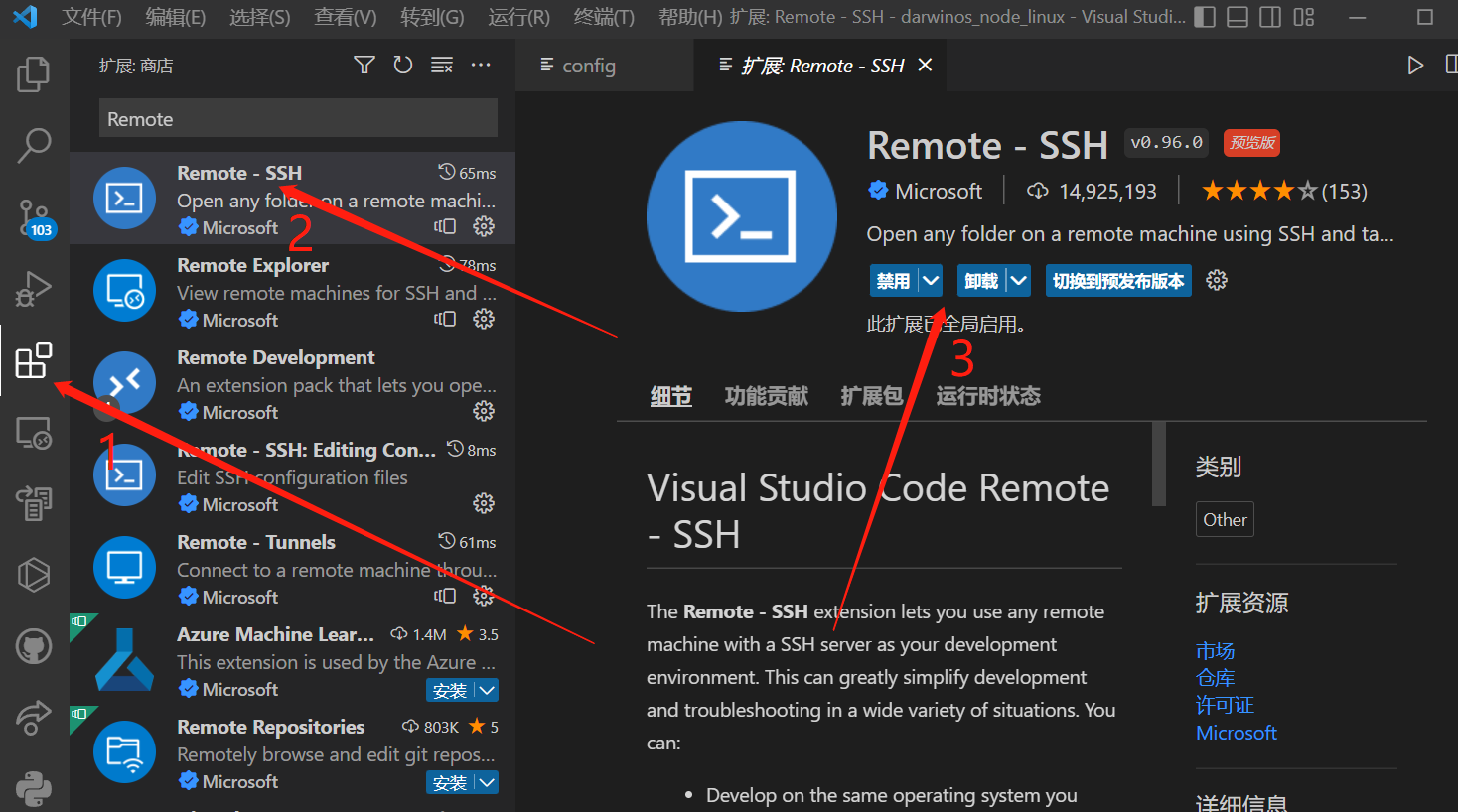Image resolution: width=1458 pixels, height=812 pixels.
Task: Open the Python icon in activity bar
Action: 34,791
